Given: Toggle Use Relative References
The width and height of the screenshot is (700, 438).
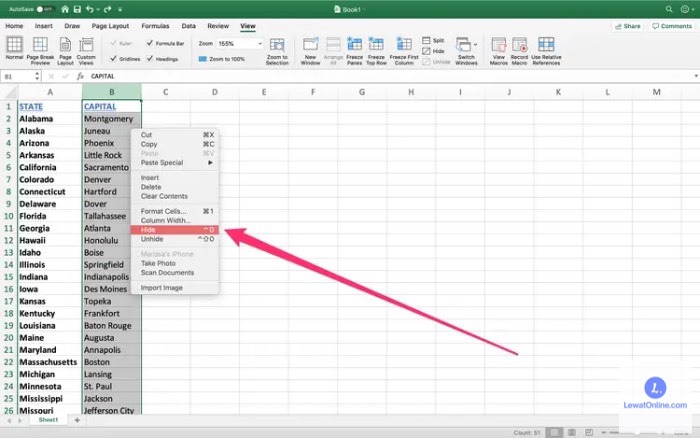Looking at the screenshot, I should click(546, 50).
